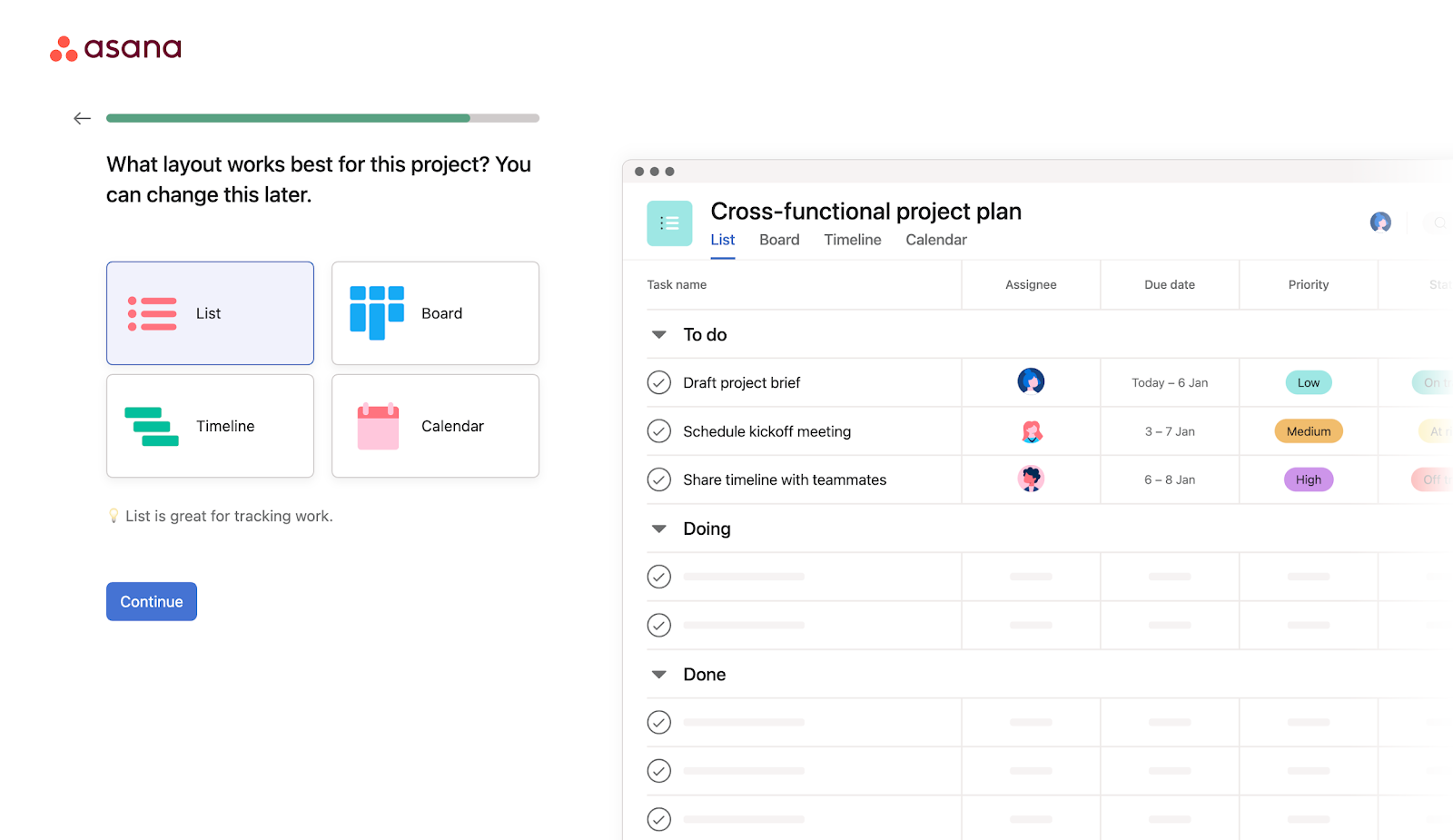Select the purple High priority chip
Image resolution: width=1453 pixels, height=840 pixels.
click(x=1308, y=479)
